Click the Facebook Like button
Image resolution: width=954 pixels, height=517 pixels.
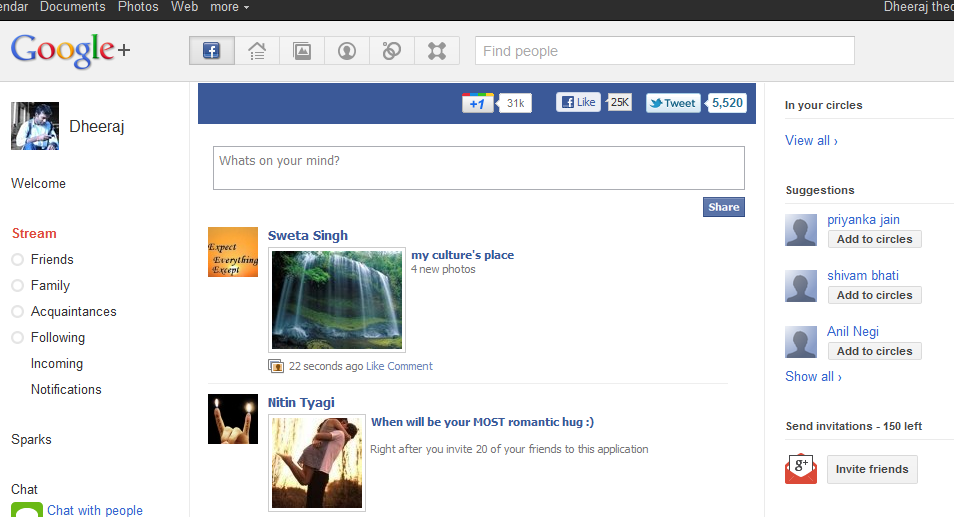coord(578,102)
